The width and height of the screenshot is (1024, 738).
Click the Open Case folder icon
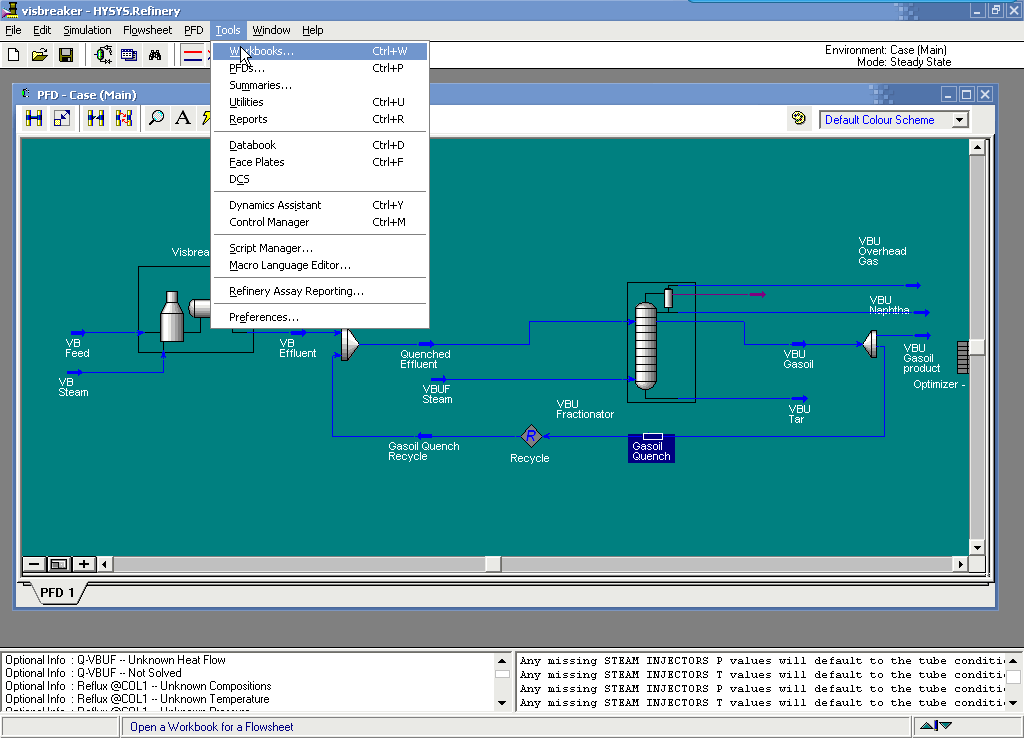pyautogui.click(x=40, y=55)
